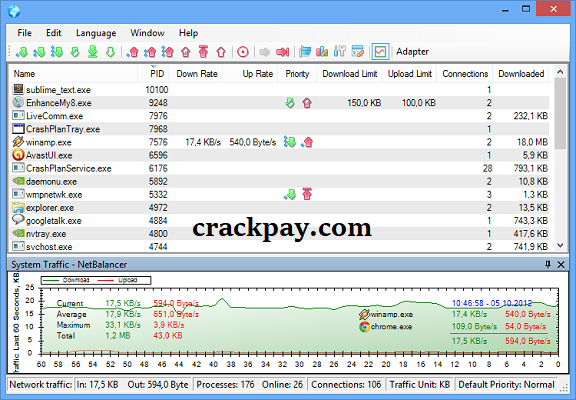This screenshot has height=400, width=576.
Task: Click the process list vertical scrollbar thumb
Action: pos(560,113)
